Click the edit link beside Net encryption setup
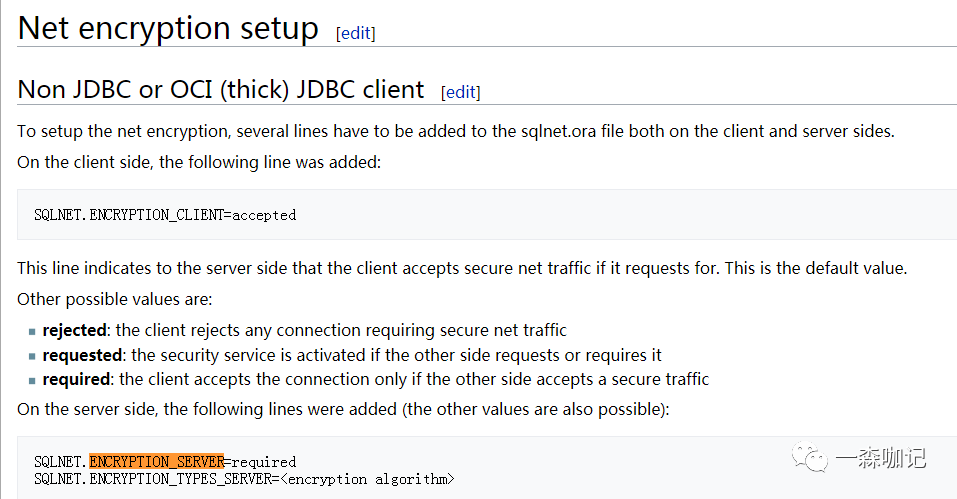This screenshot has height=499, width=957. pyautogui.click(x=356, y=33)
